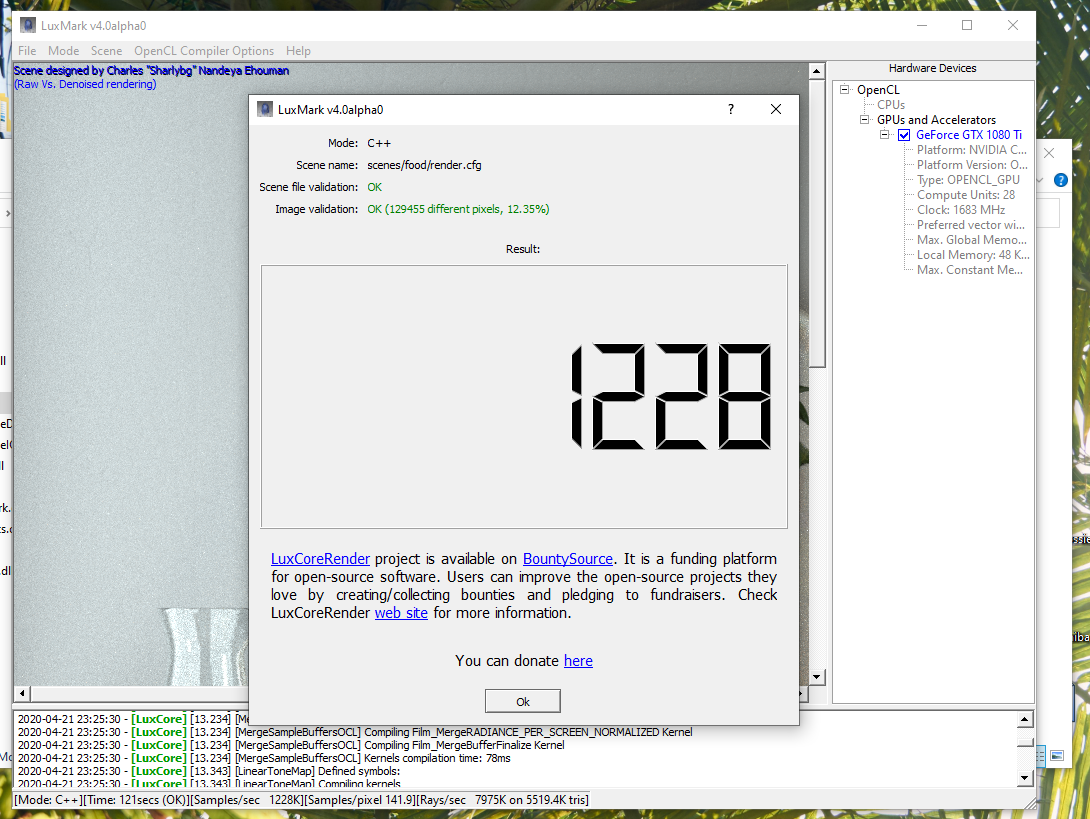Toggle the GeForce GTX 1080 Ti checkbox

pos(904,135)
